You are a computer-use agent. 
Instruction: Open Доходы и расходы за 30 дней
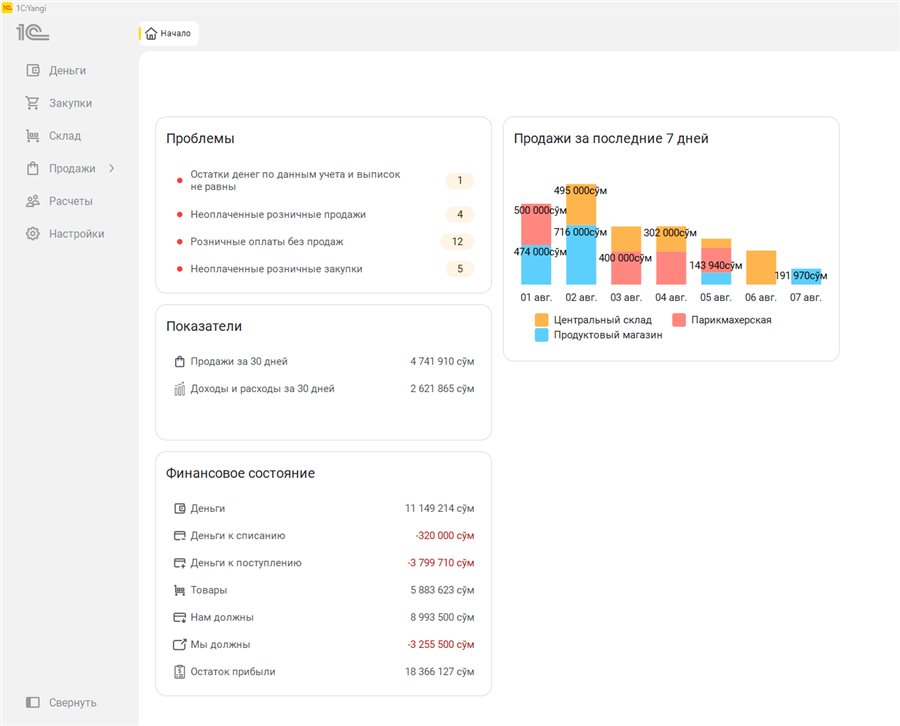pos(324,389)
